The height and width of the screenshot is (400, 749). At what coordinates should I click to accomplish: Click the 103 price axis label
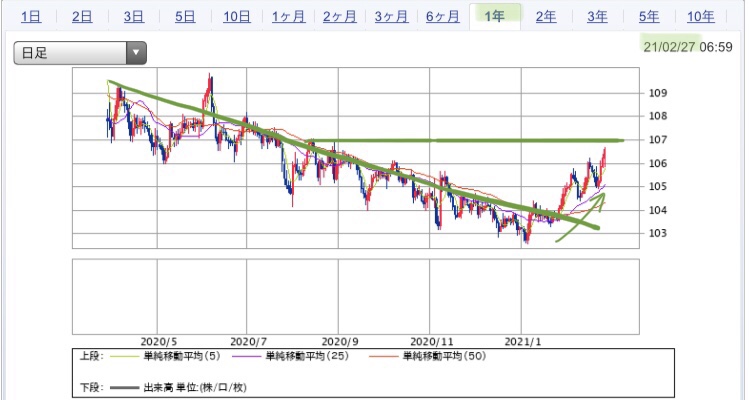[658, 233]
